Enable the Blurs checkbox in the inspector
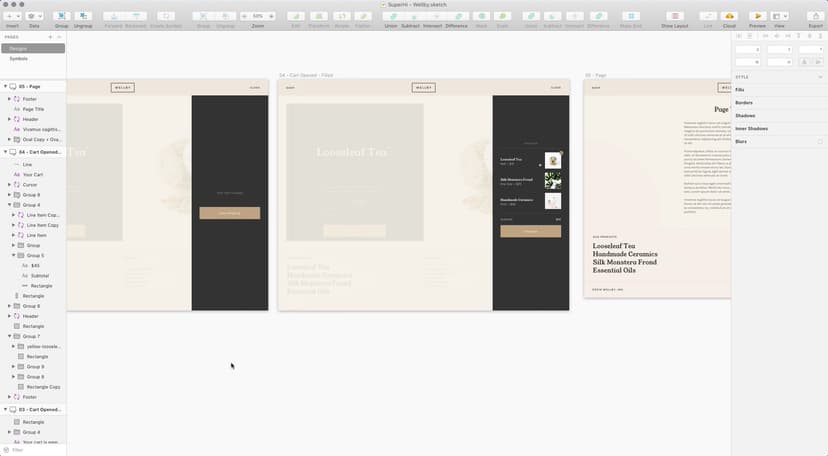Screen dimensions: 828x456 820,142
